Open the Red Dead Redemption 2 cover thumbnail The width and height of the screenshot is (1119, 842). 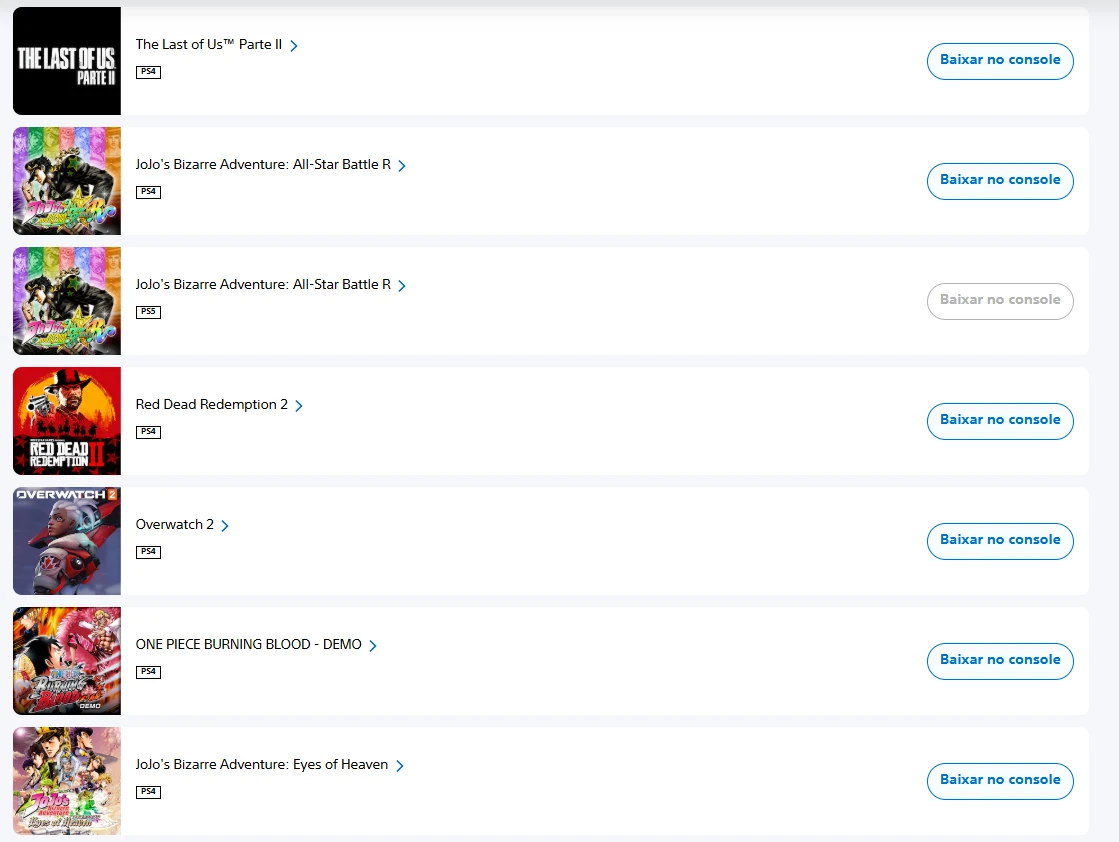pos(67,421)
